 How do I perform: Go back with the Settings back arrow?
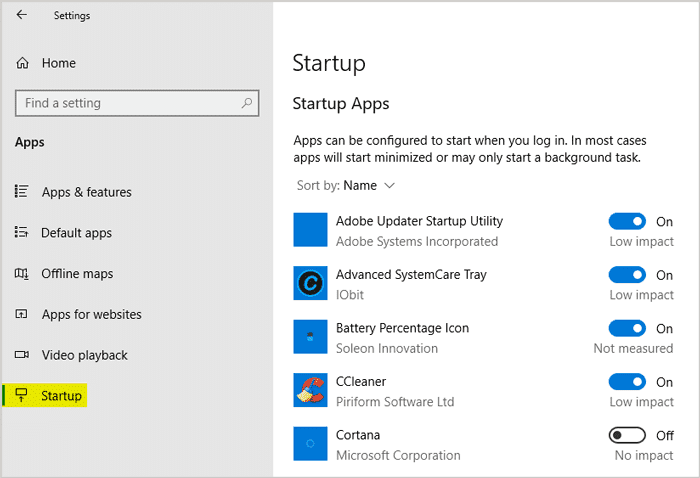coord(21,15)
